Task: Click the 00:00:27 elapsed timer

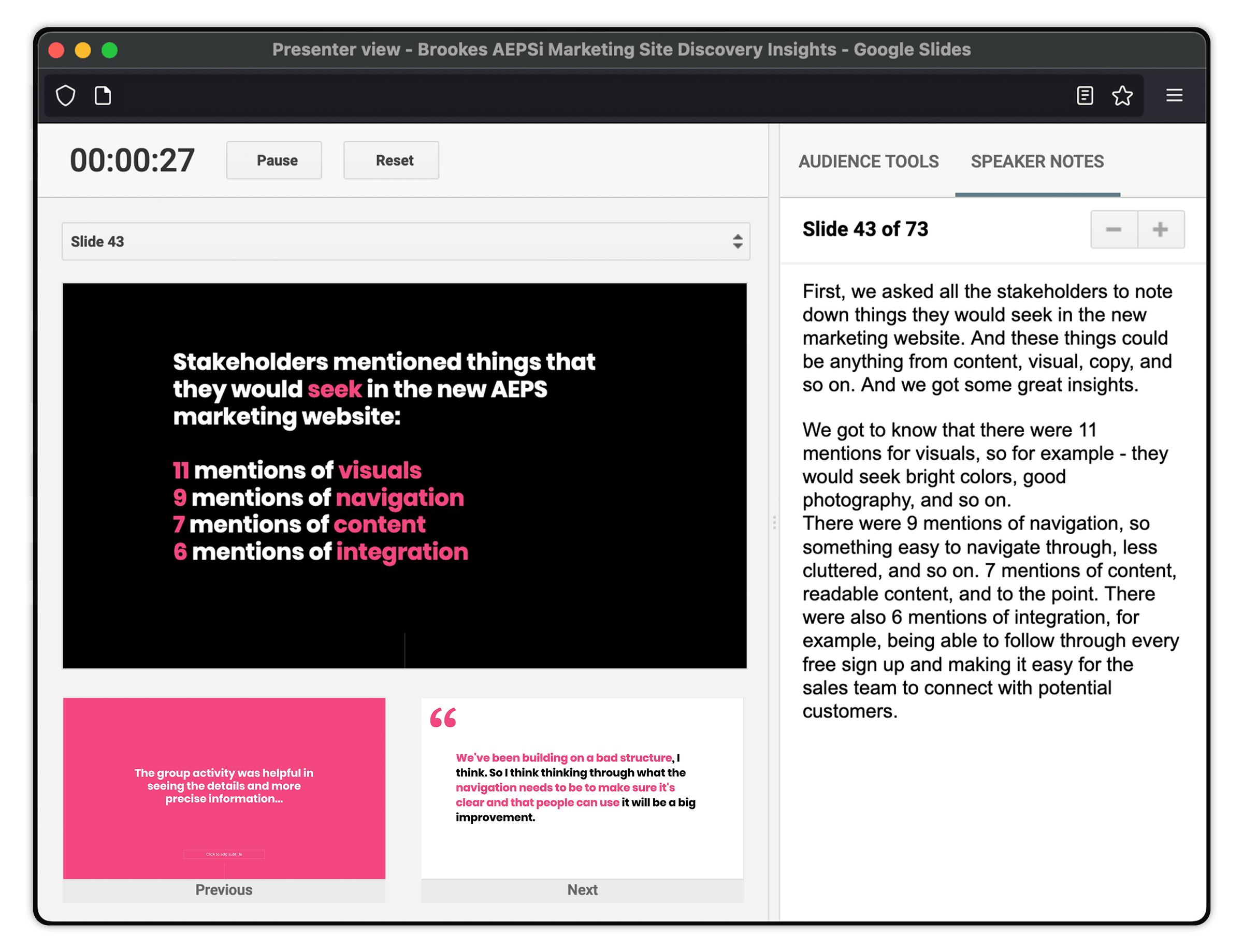Action: click(x=132, y=160)
